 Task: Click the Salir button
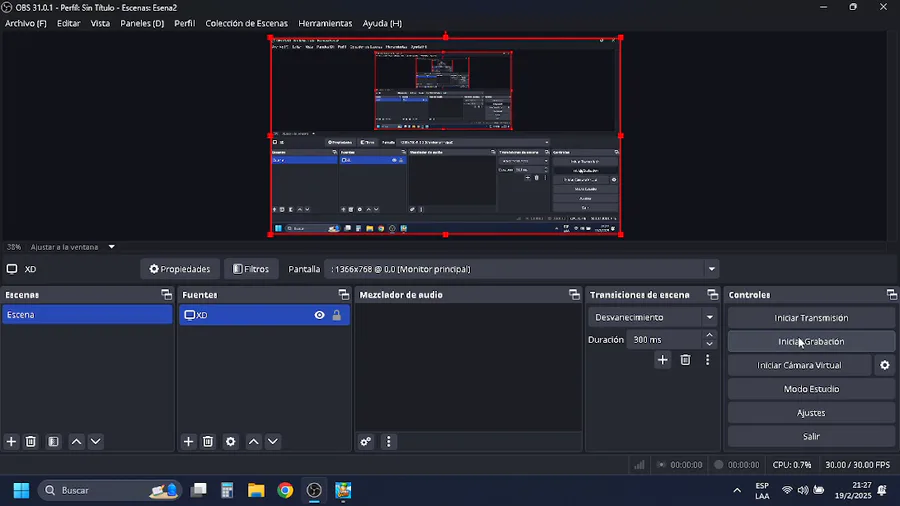click(811, 436)
